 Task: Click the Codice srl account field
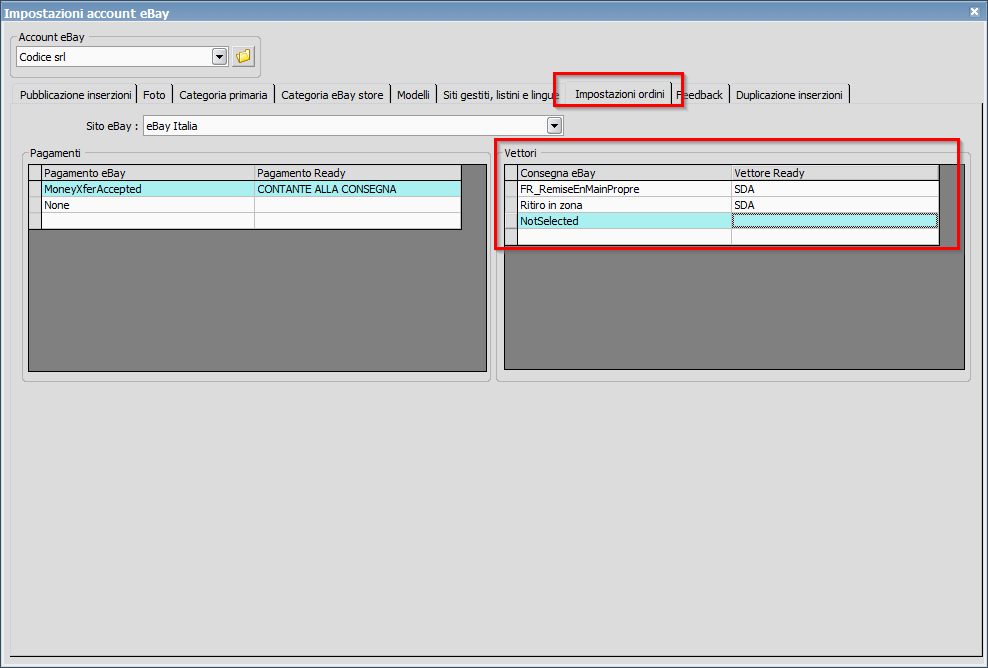(114, 57)
